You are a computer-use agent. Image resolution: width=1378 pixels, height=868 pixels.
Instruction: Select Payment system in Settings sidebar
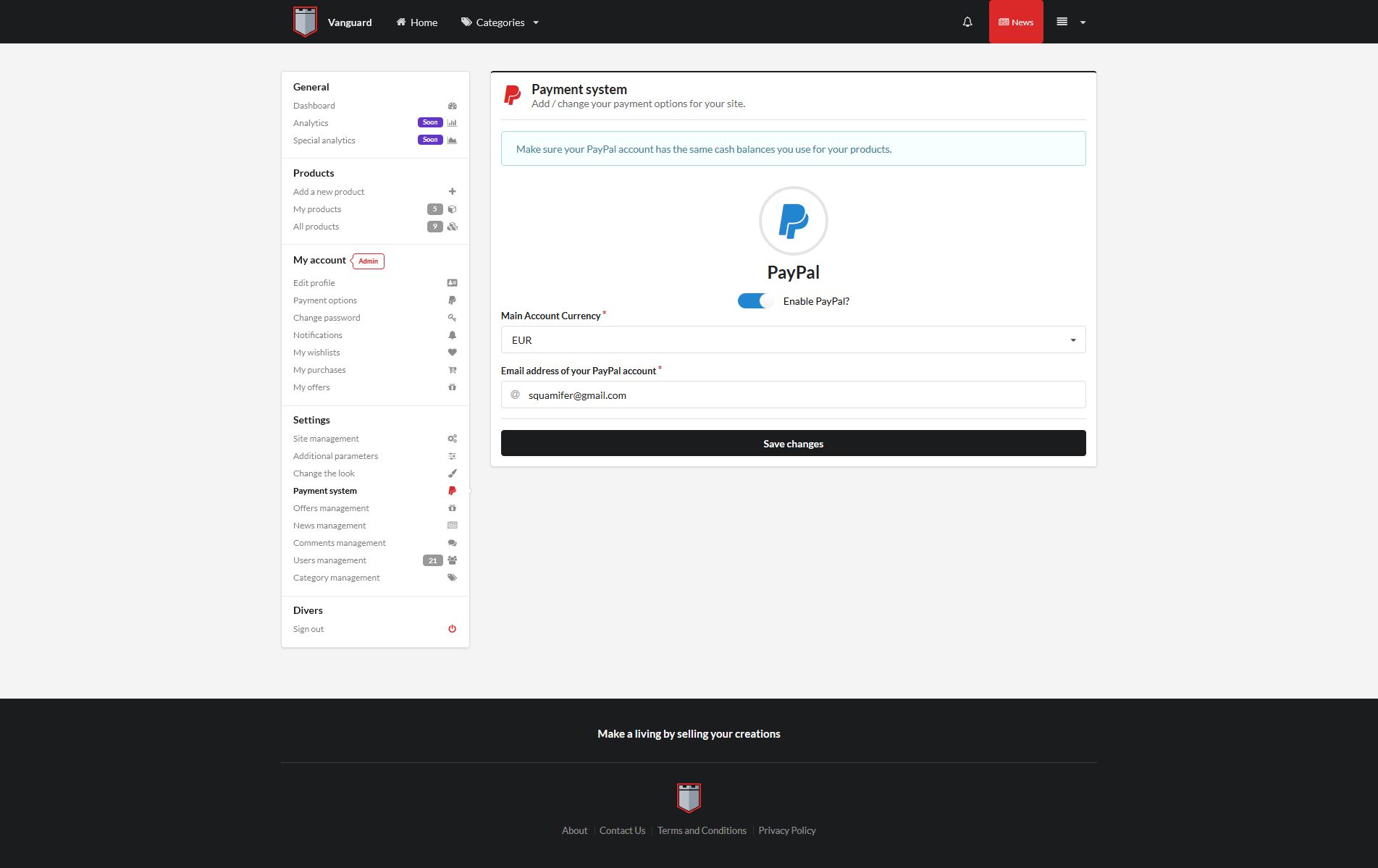[324, 491]
